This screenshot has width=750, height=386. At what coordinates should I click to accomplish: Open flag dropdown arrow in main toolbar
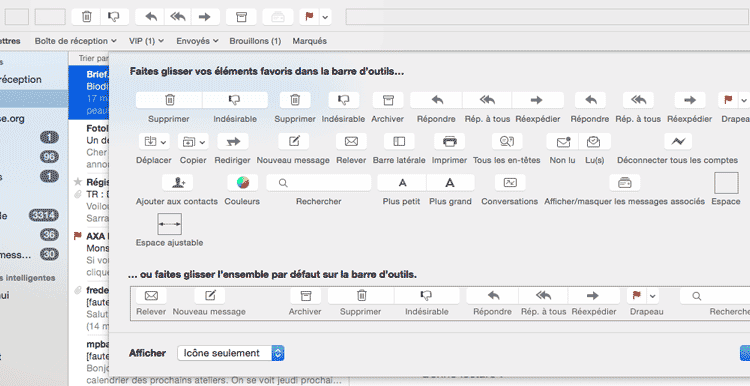325,17
